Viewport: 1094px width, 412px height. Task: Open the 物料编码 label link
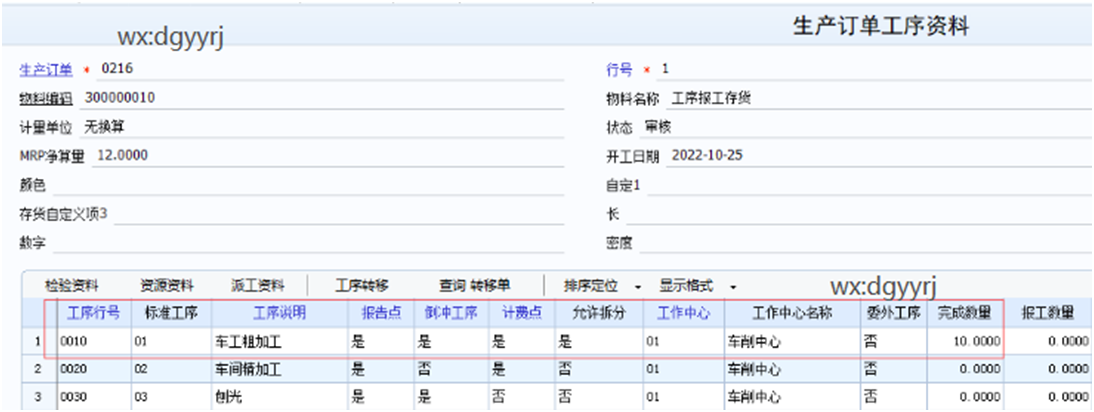(x=45, y=99)
